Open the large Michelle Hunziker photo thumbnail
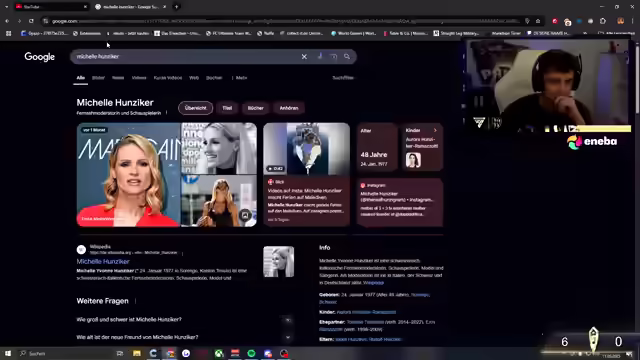This screenshot has height=360, width=640. 129,175
